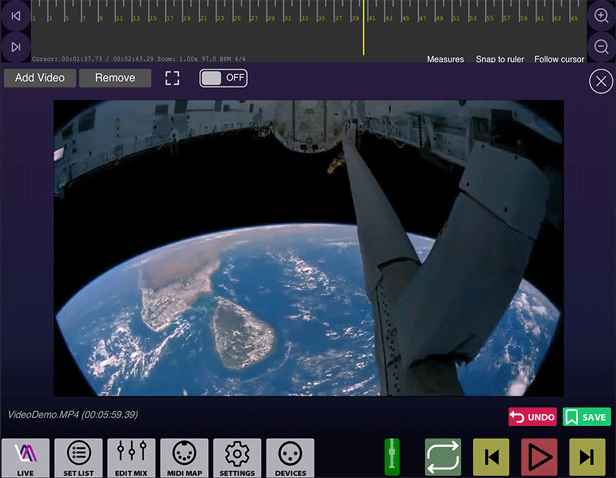Open the SET LIST tab
The width and height of the screenshot is (616, 478).
pos(79,458)
